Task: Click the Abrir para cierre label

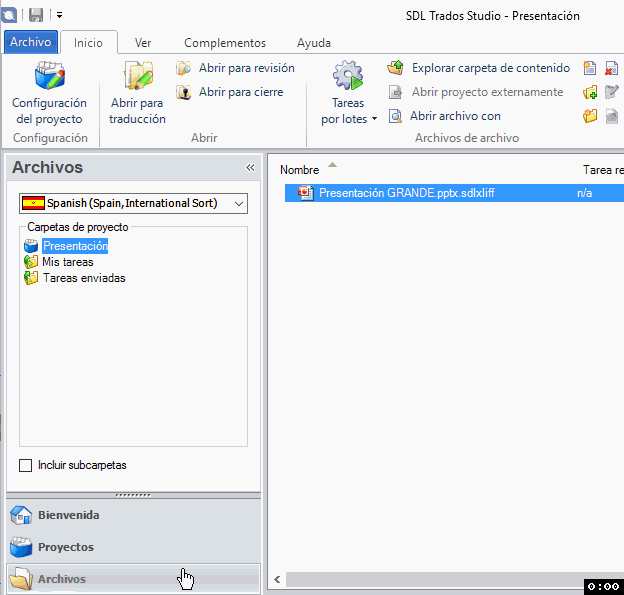Action: (x=241, y=92)
